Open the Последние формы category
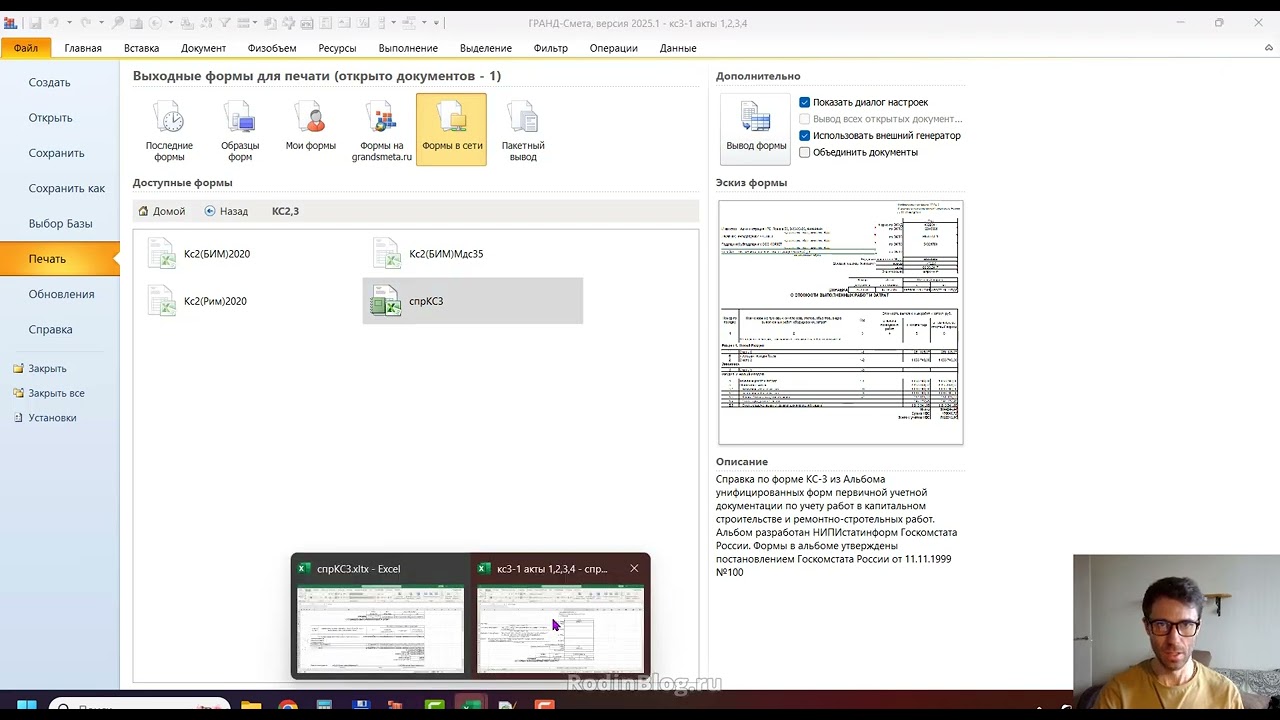 tap(169, 130)
